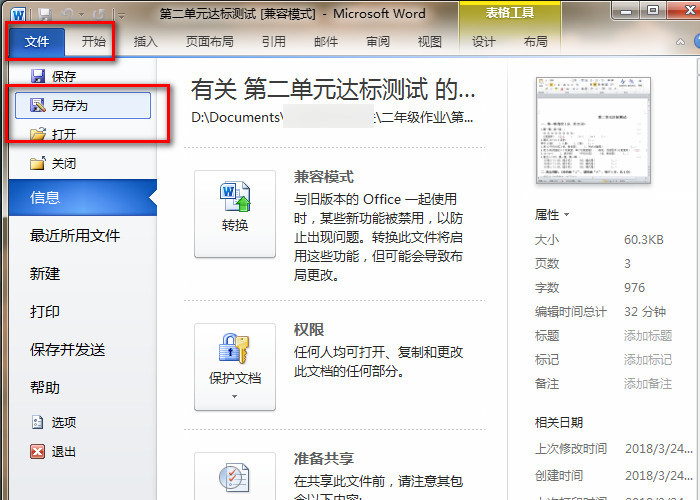Click the Redo icon in quick access toolbar
700x500 pixels.
[98, 15]
